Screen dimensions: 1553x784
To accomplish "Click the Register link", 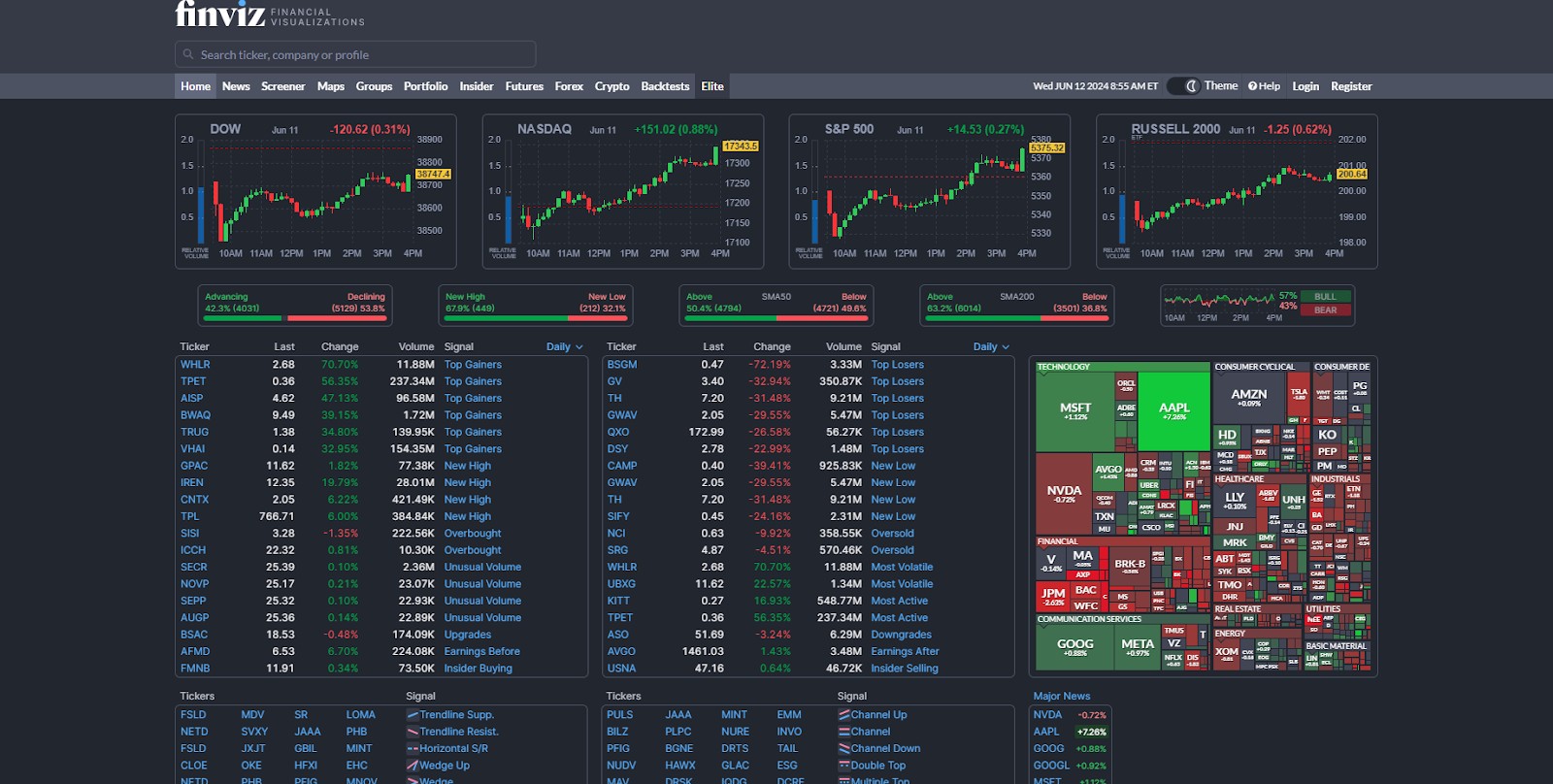I will tap(1351, 86).
